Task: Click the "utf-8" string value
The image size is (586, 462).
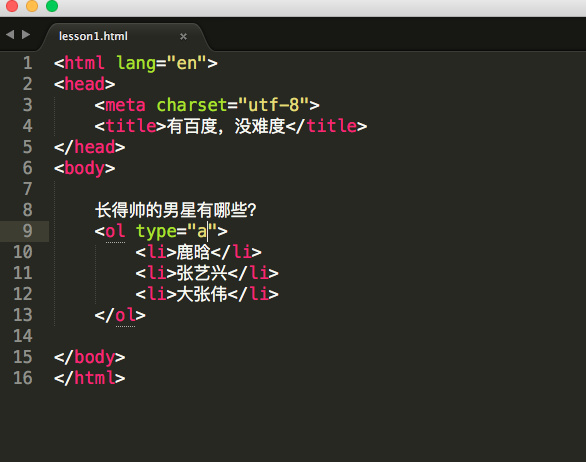Action: pos(274,105)
